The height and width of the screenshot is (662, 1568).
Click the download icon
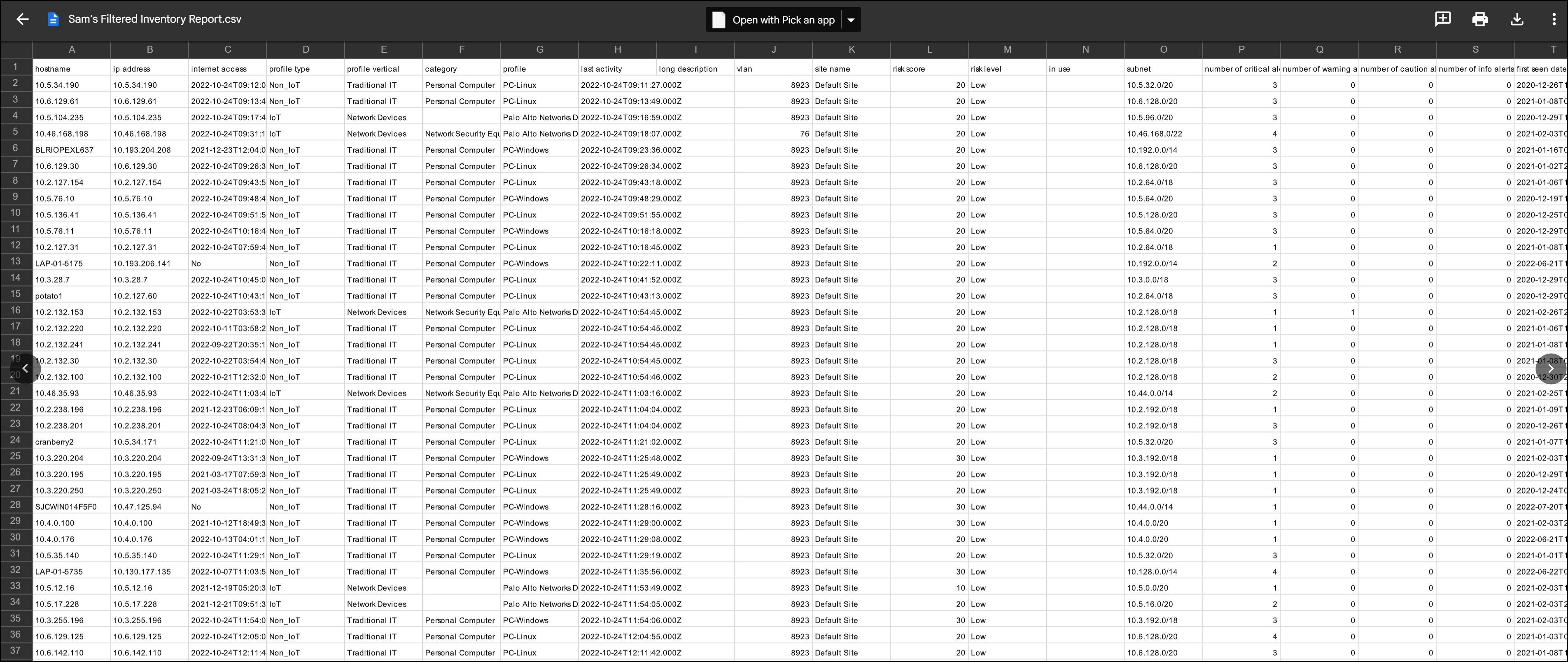tap(1517, 19)
